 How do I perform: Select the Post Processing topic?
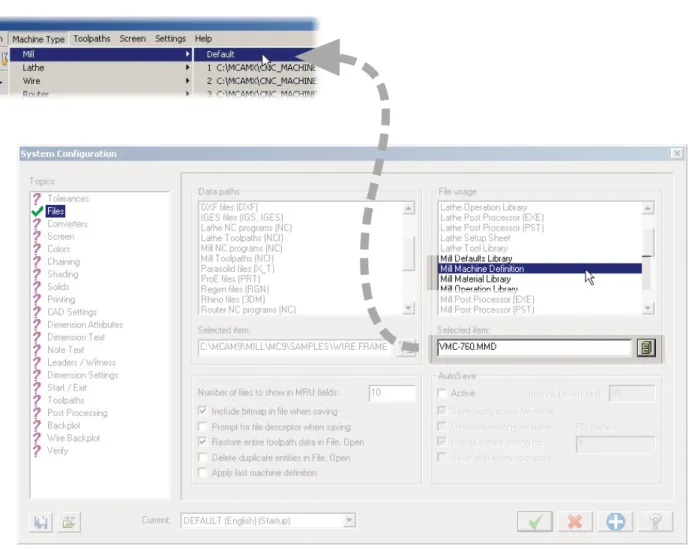click(x=77, y=413)
